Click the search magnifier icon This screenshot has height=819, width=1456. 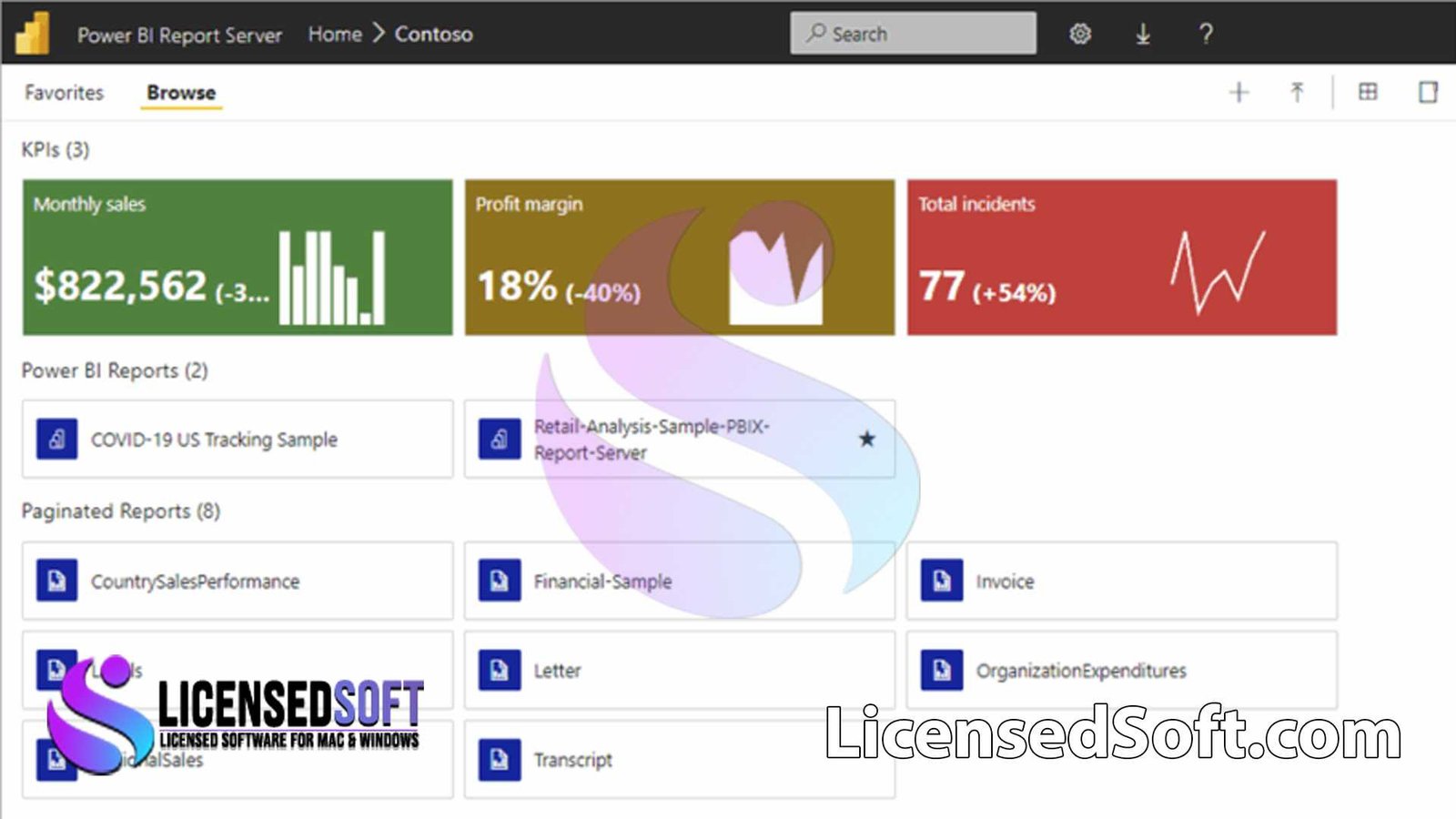click(816, 33)
